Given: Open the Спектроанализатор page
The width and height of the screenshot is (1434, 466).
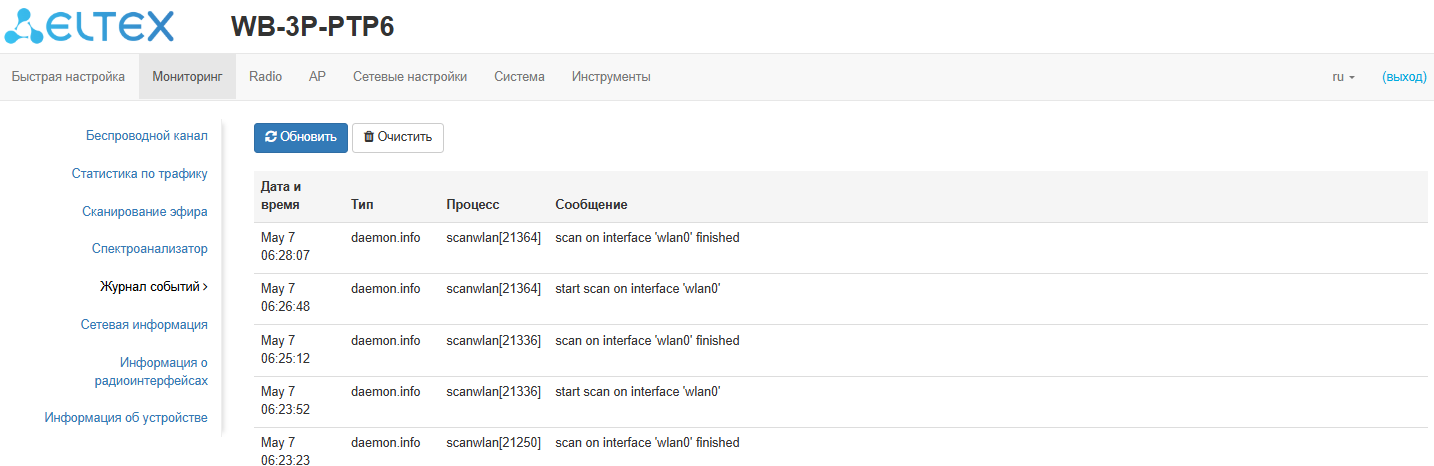Looking at the screenshot, I should 149,249.
